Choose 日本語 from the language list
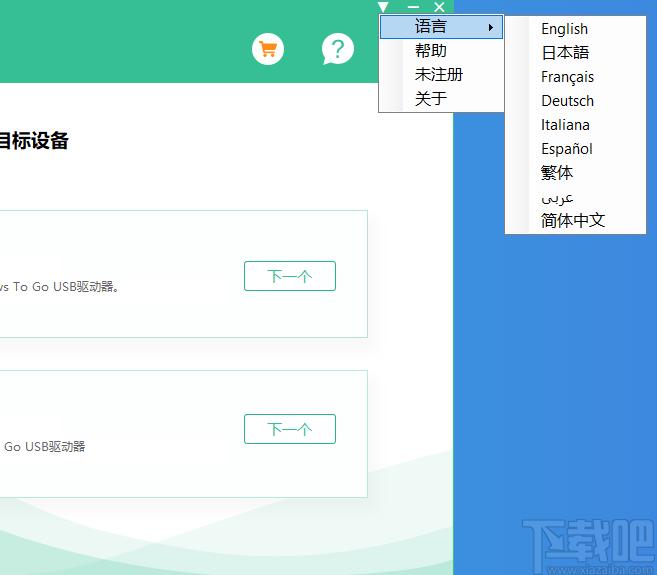The image size is (657, 575). click(x=565, y=53)
